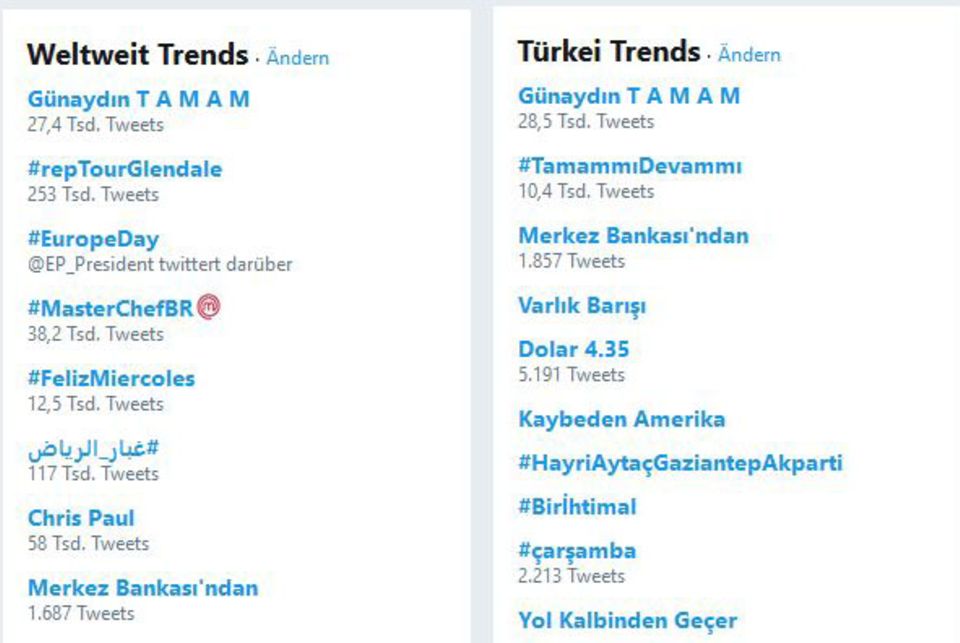Open the Arabic hashtag trend
960x643 pixels.
tap(93, 450)
